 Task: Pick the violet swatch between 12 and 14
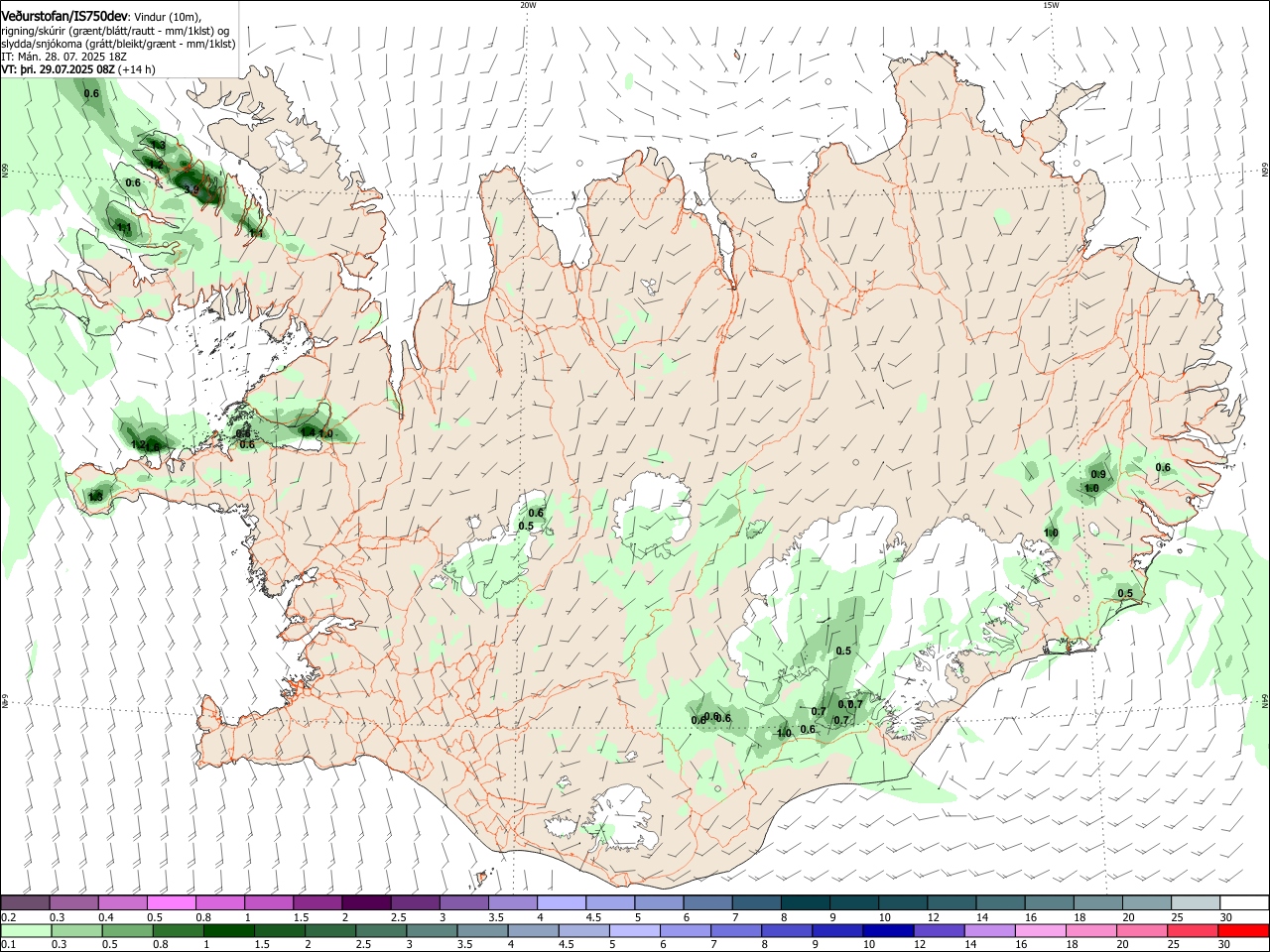tap(939, 931)
